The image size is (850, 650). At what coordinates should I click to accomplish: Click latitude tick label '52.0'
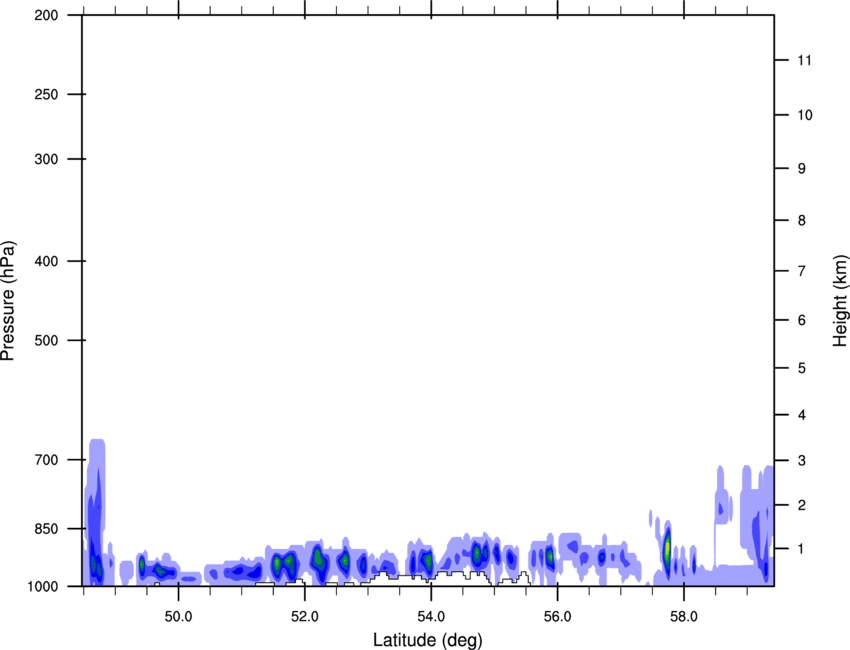click(305, 617)
